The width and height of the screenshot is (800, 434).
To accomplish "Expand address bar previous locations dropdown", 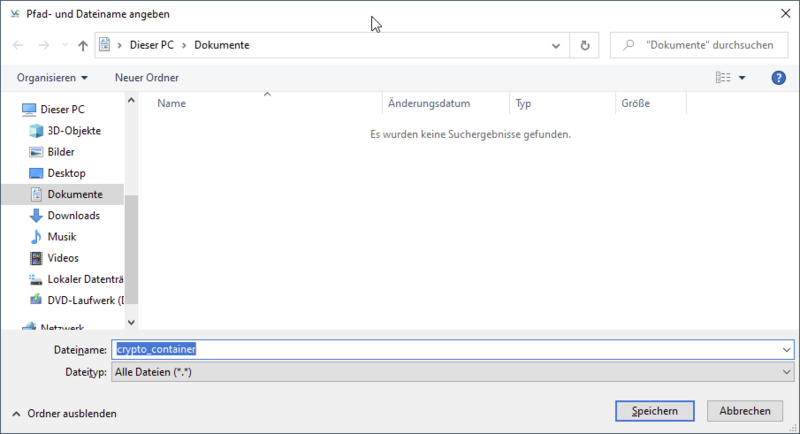I will pyautogui.click(x=556, y=46).
